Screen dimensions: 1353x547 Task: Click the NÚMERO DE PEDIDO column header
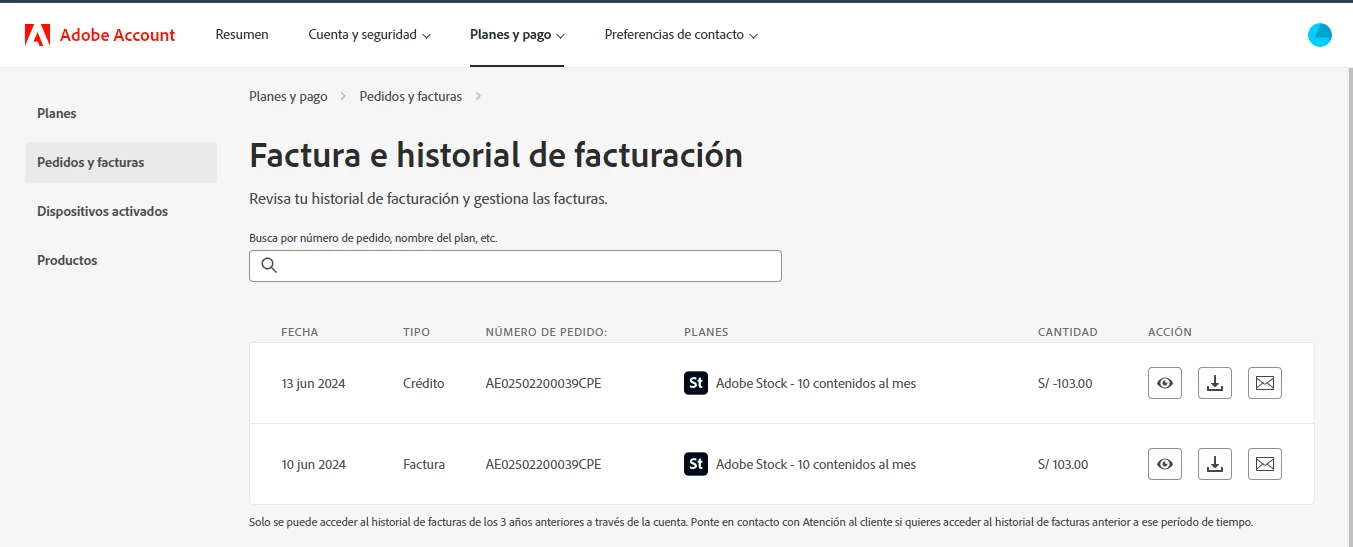pyautogui.click(x=546, y=332)
